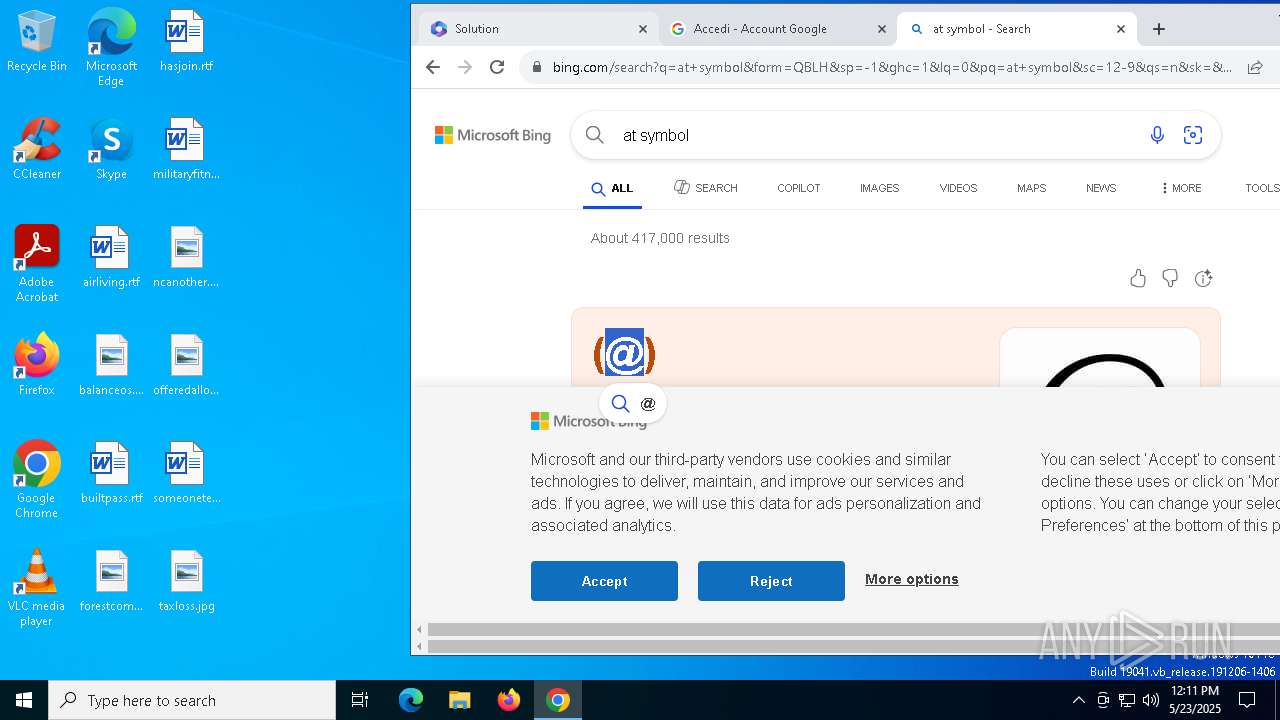Launch Google Chrome desktop shortcut
Image resolution: width=1280 pixels, height=720 pixels.
37,480
